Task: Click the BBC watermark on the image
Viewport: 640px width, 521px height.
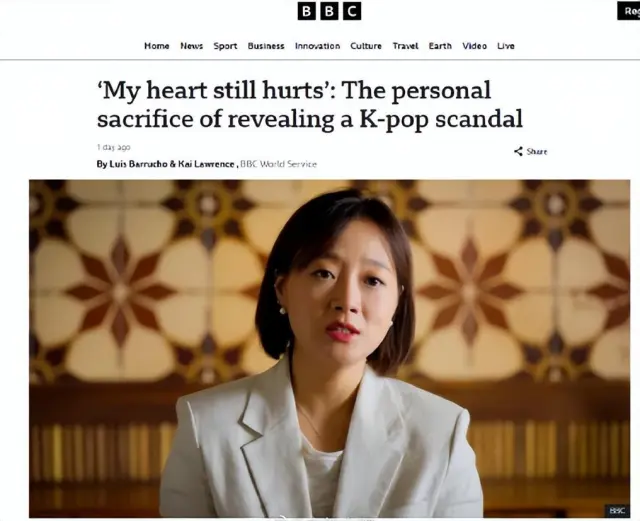Action: (x=617, y=510)
